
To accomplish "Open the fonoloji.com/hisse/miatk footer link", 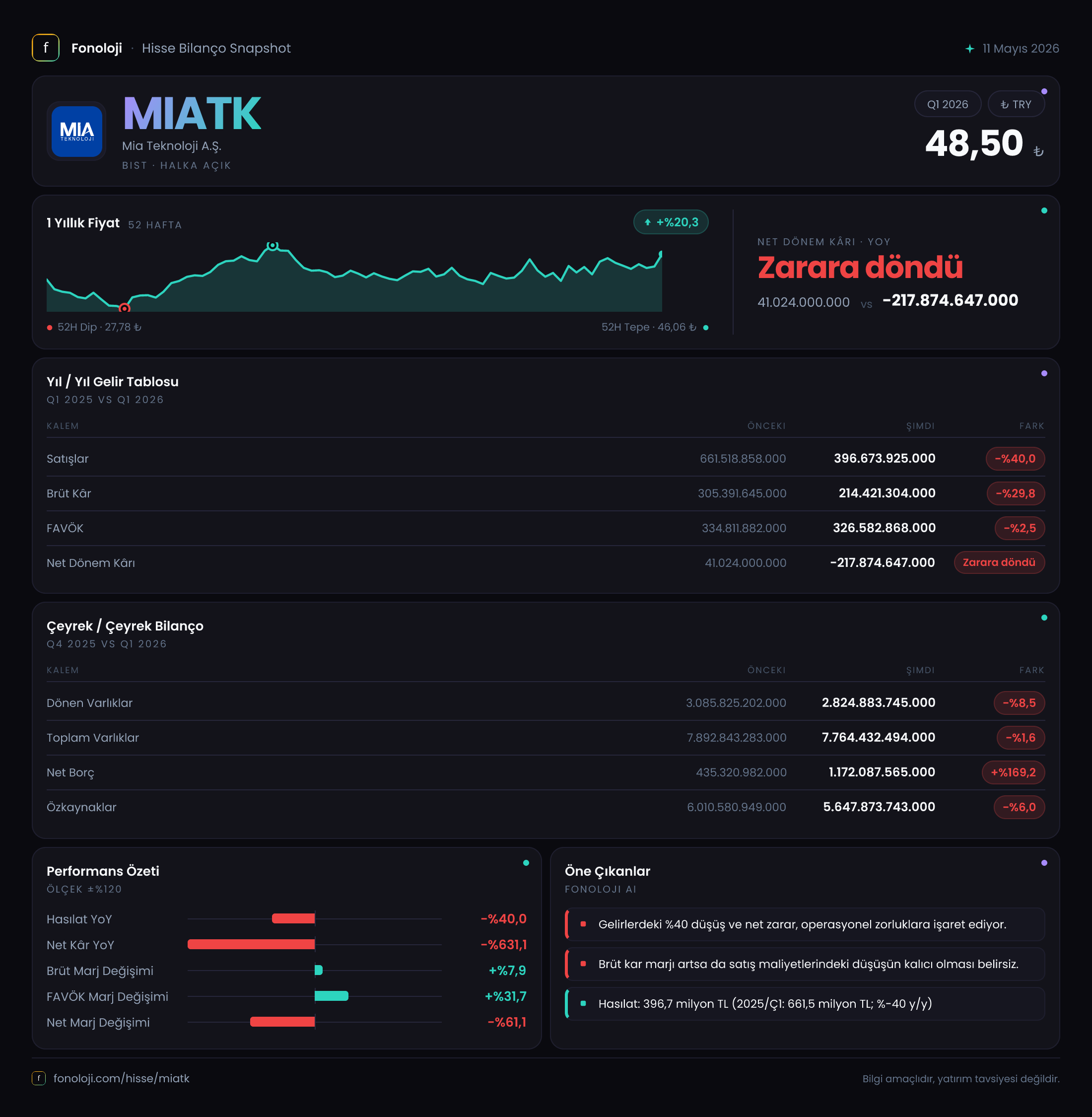I will point(121,1079).
